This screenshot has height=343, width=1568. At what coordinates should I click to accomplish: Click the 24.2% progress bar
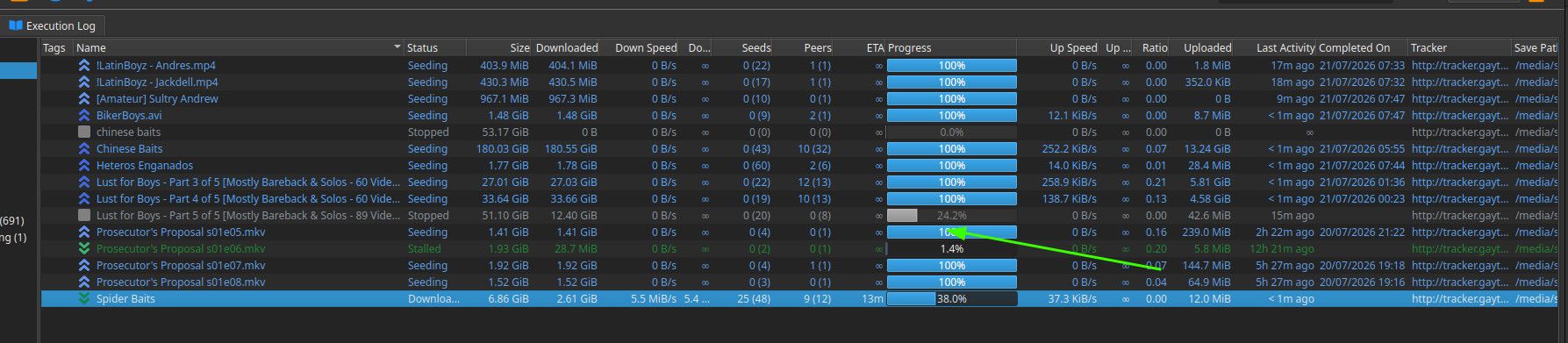coord(952,215)
